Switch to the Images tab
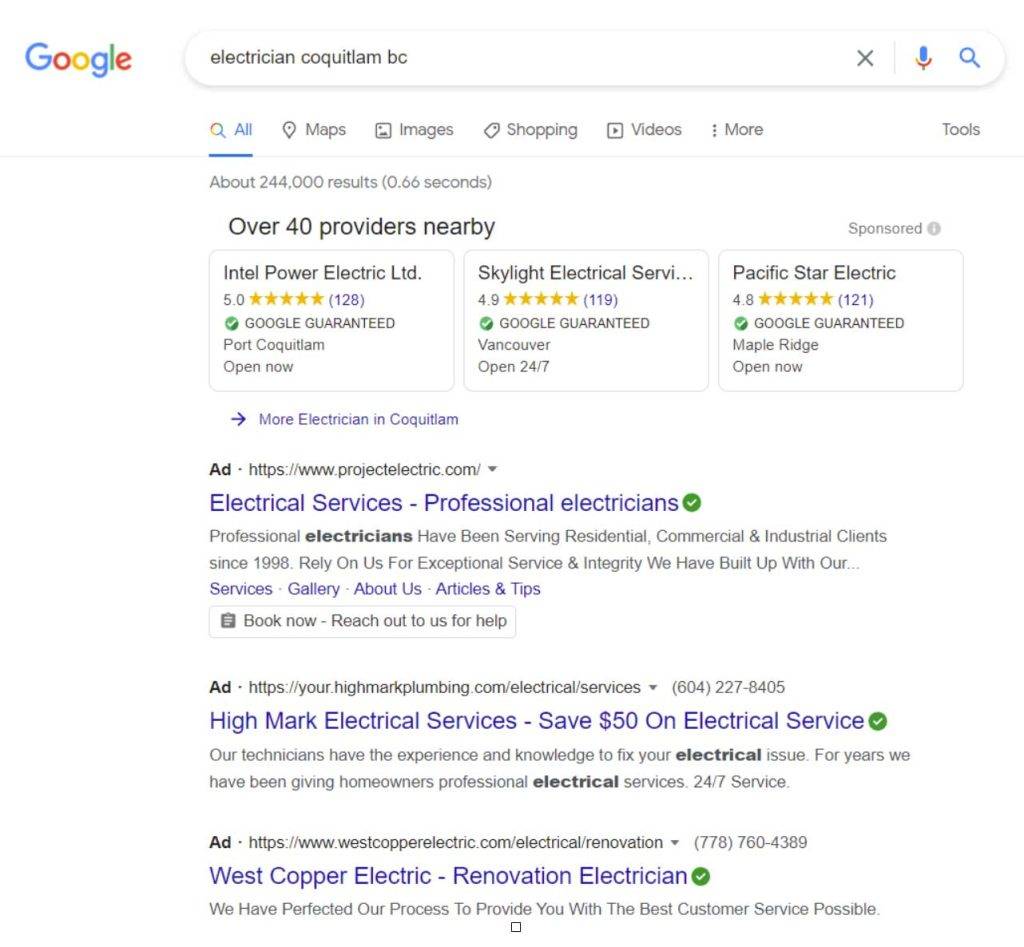Screen dimensions: 1024x947 414,129
